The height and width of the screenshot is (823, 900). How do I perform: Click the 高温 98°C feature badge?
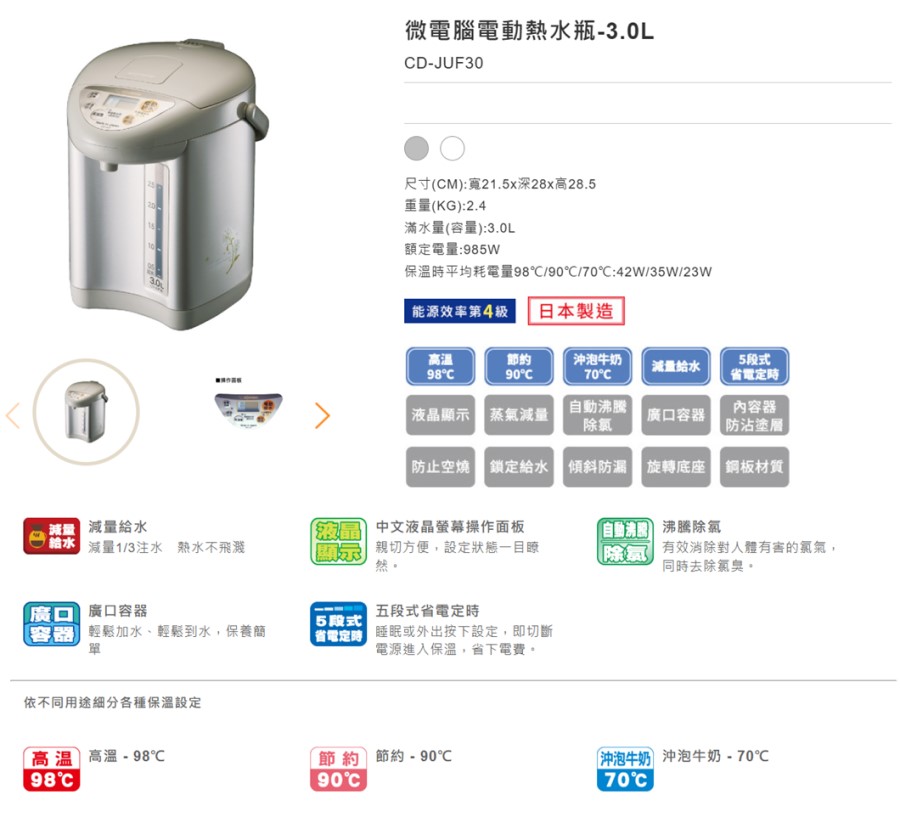[x=440, y=366]
